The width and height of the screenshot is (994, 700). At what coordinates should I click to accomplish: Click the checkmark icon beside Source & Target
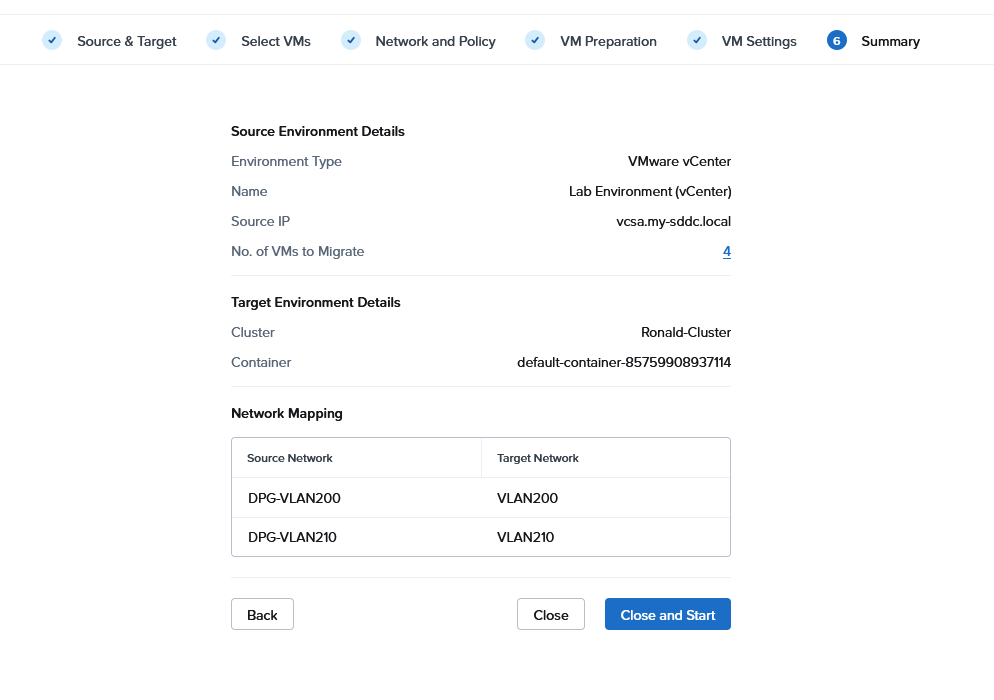(52, 40)
